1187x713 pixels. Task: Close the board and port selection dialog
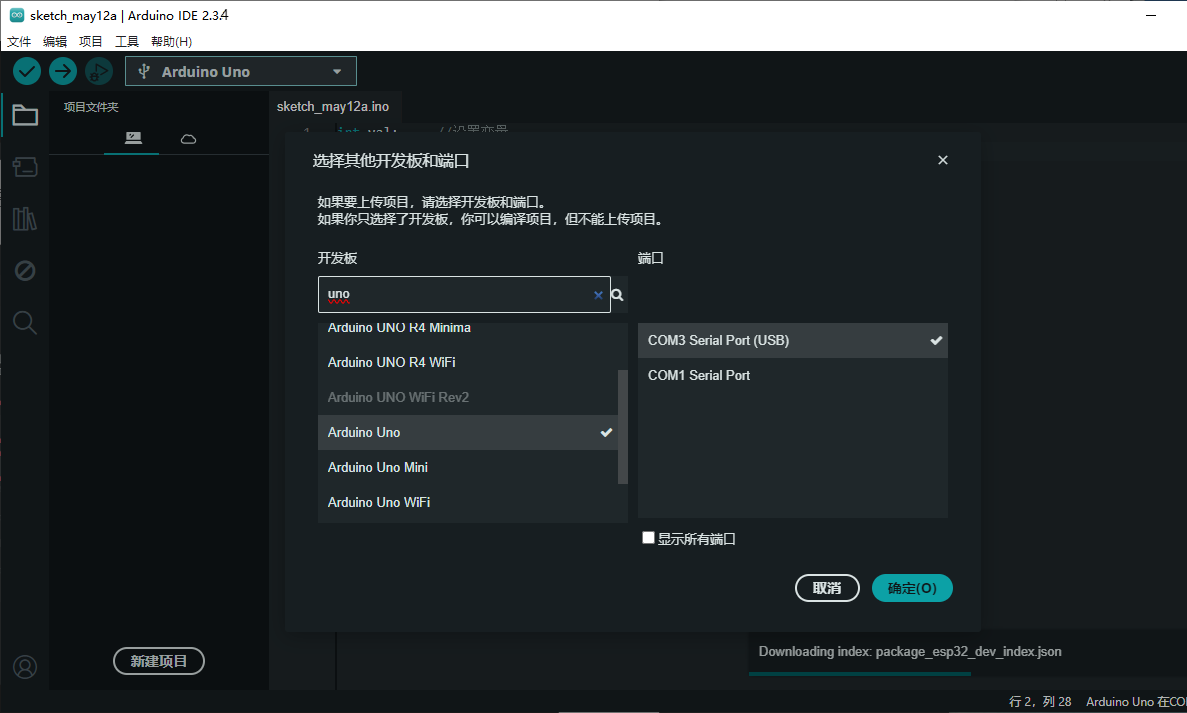point(942,160)
